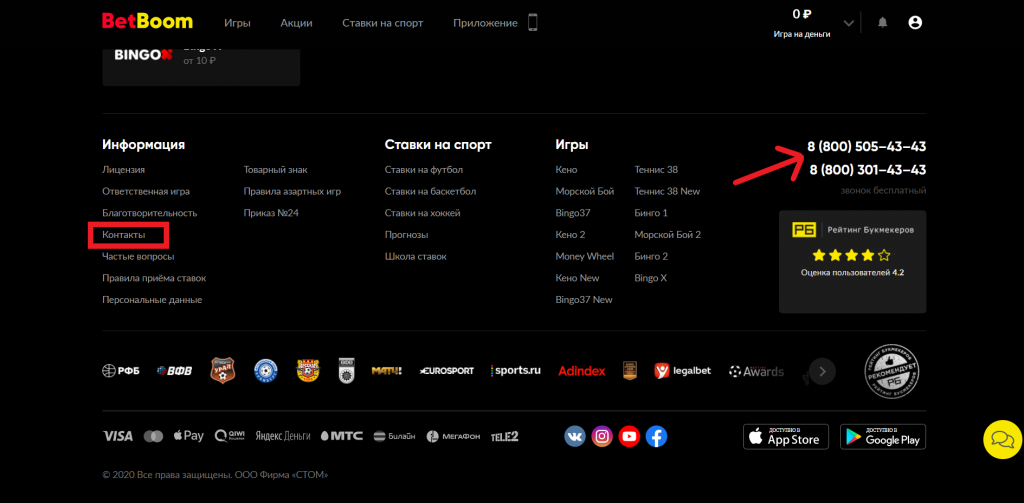Open notifications bell icon
Image resolution: width=1024 pixels, height=503 pixels.
pos(883,23)
